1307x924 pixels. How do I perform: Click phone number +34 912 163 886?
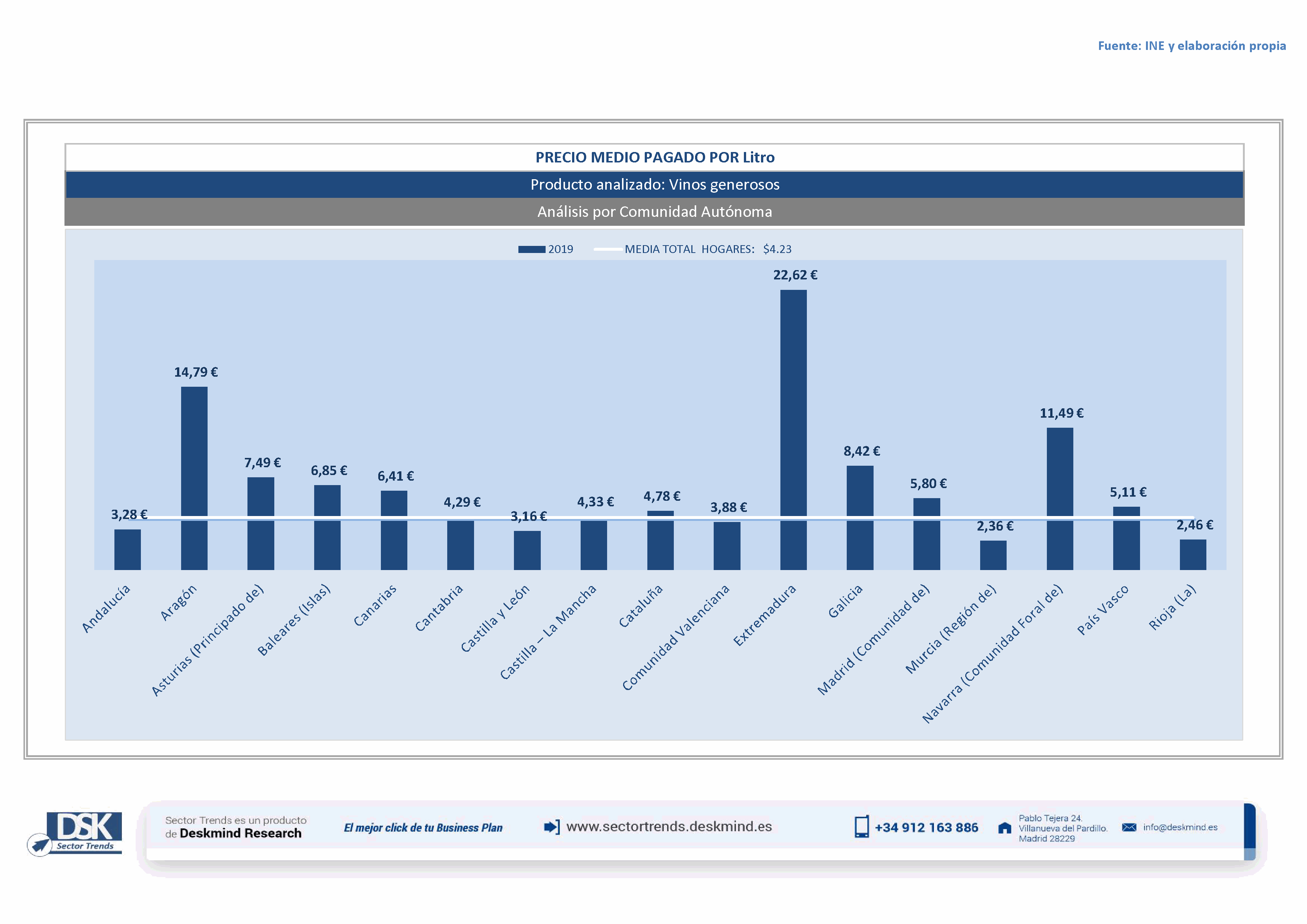point(926,827)
